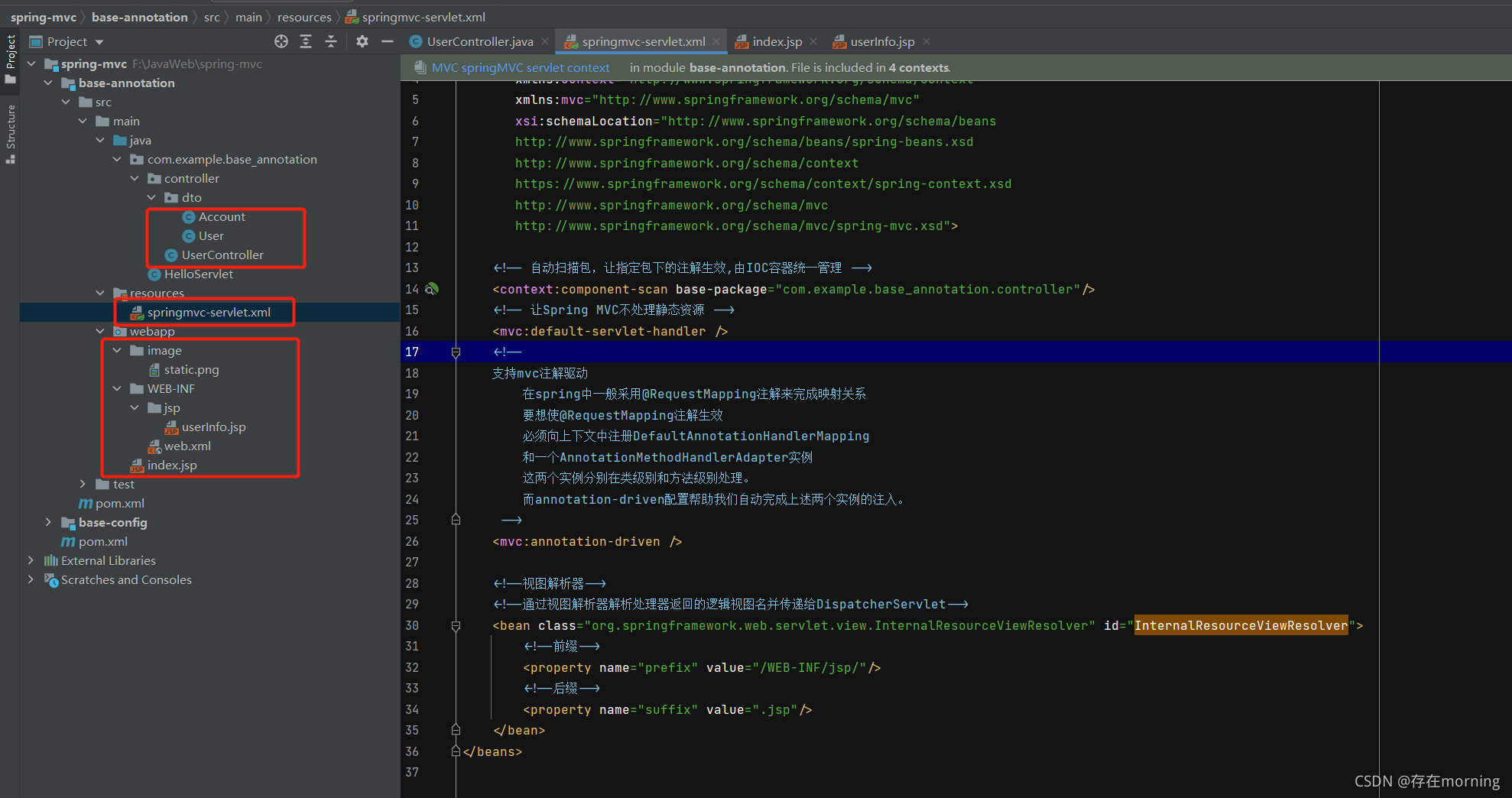Switch to the userInfo.jsp tab

click(881, 41)
